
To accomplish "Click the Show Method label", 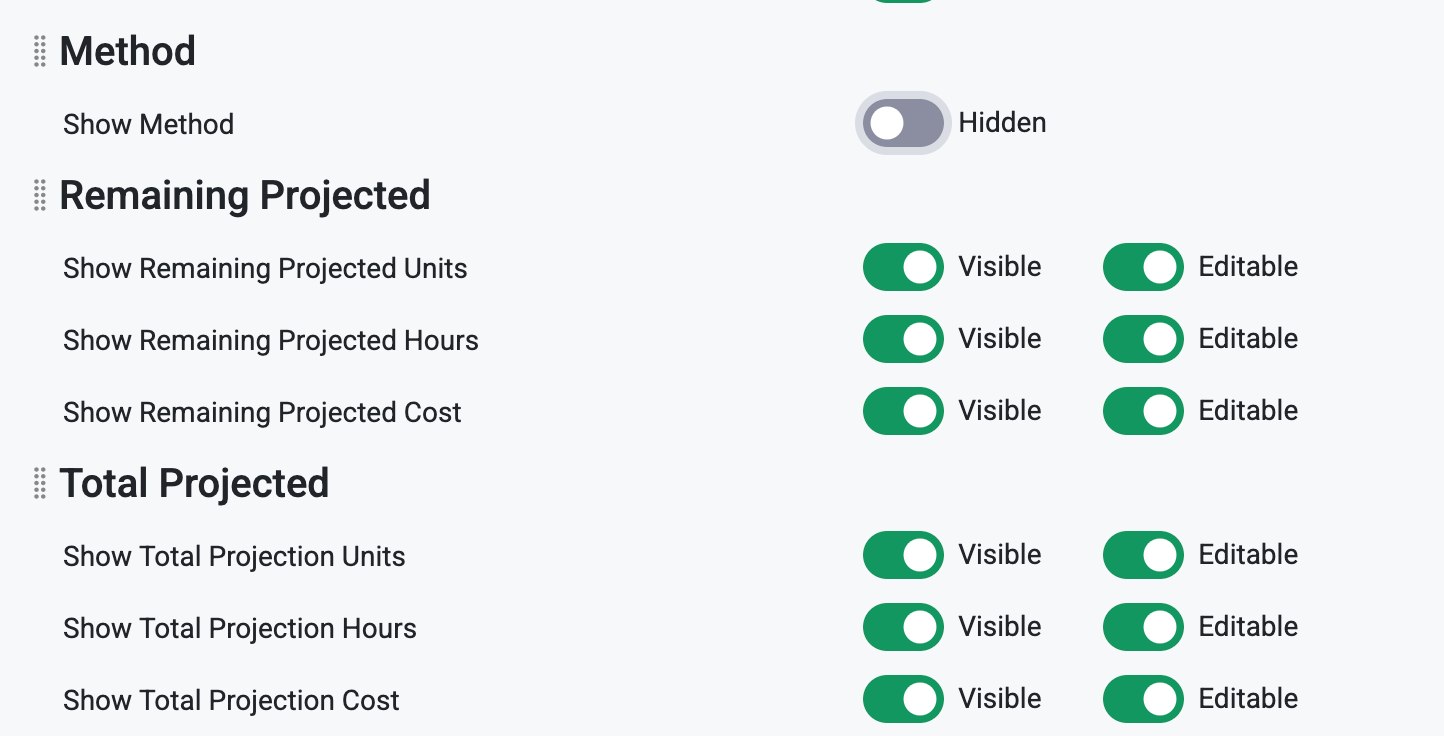I will tap(149, 124).
